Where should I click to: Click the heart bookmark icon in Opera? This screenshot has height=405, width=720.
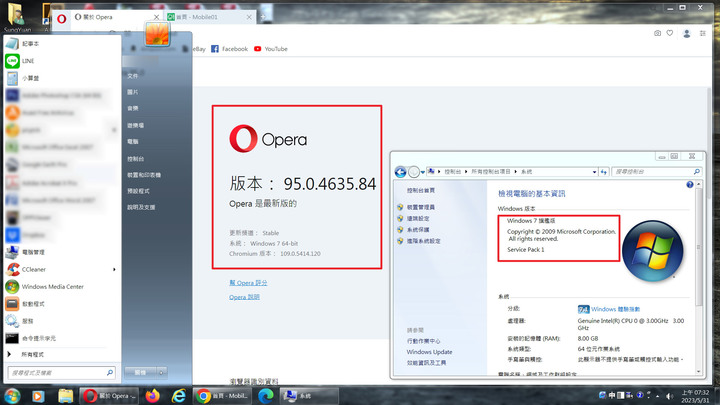[670, 33]
